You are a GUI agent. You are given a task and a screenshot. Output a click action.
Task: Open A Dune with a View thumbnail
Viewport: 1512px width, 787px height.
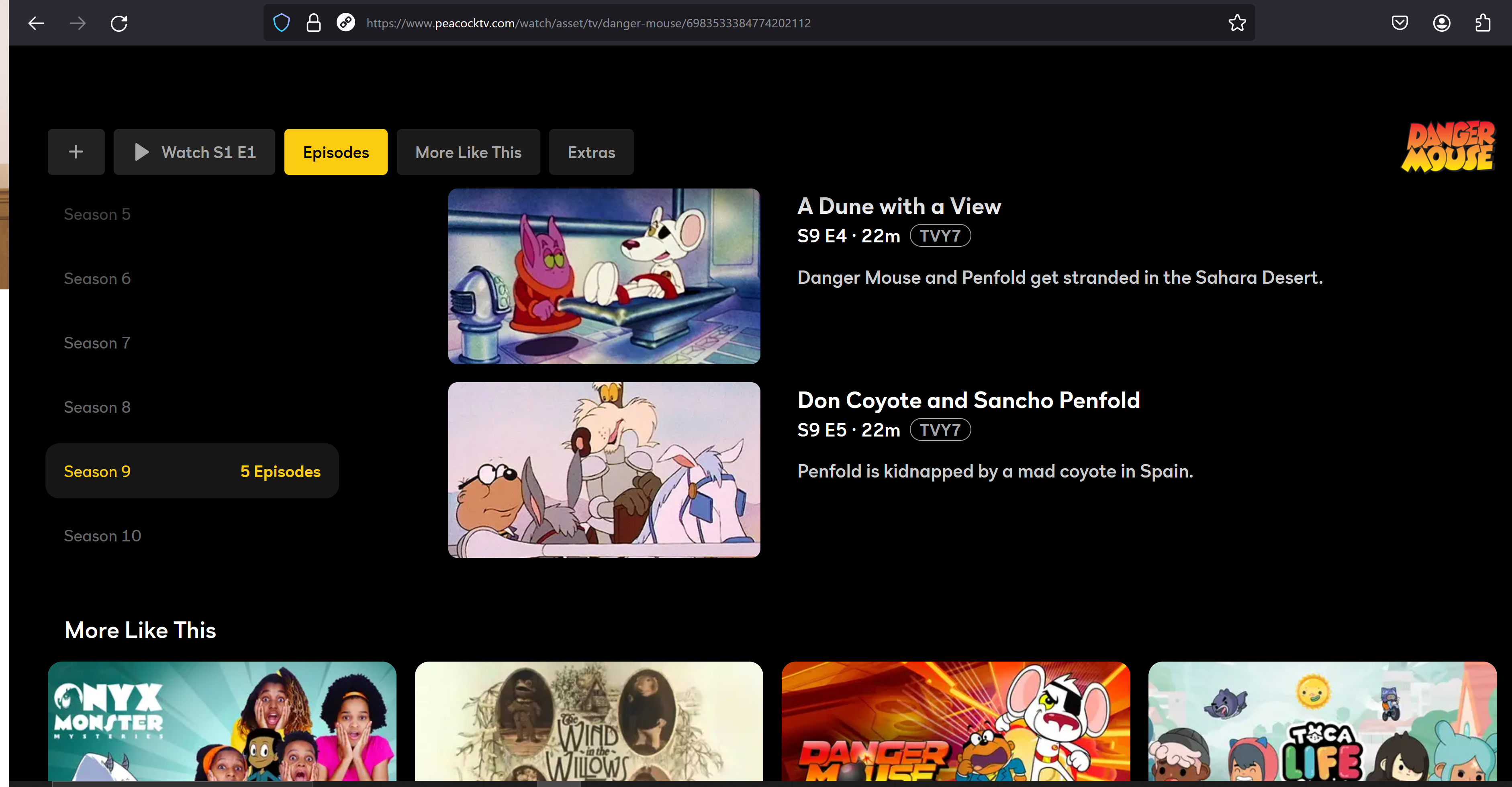(604, 276)
